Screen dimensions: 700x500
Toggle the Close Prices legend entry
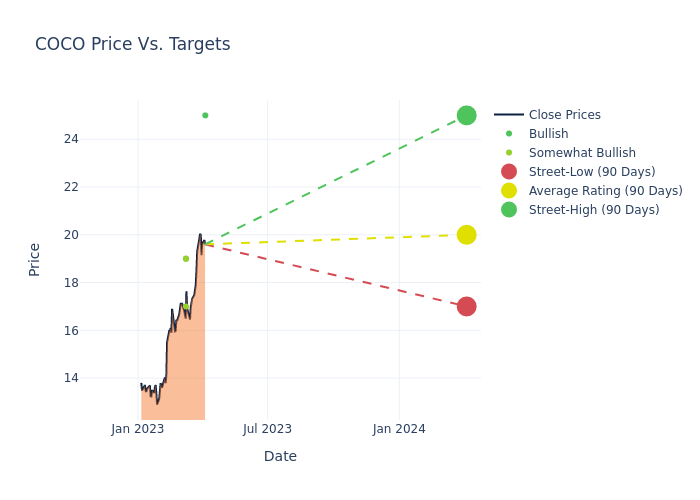[564, 115]
